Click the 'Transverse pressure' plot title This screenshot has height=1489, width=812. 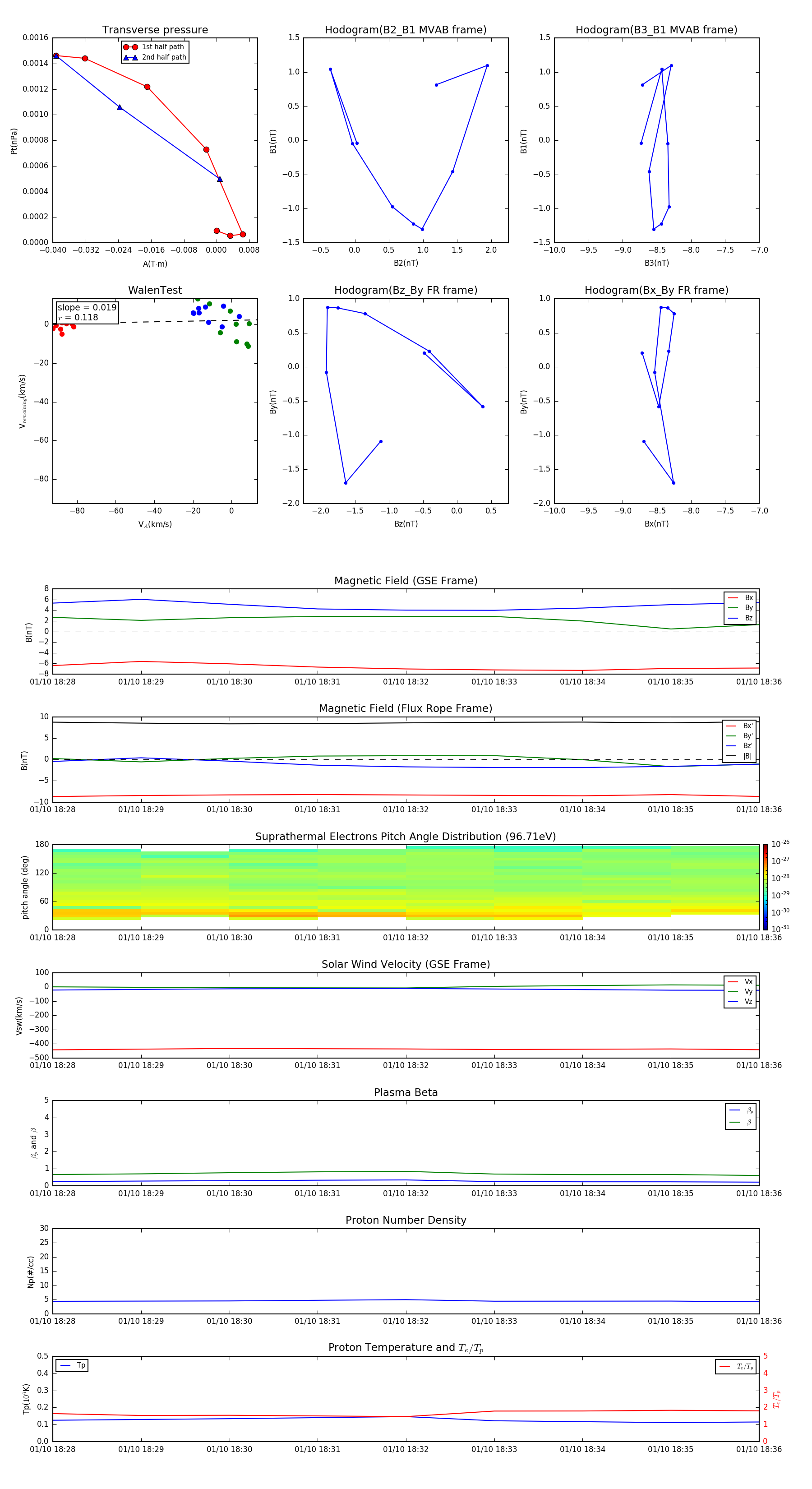coord(155,30)
